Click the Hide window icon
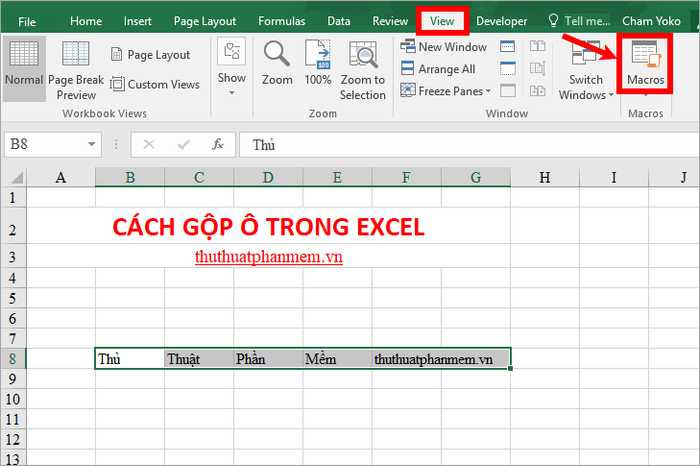 coord(507,69)
